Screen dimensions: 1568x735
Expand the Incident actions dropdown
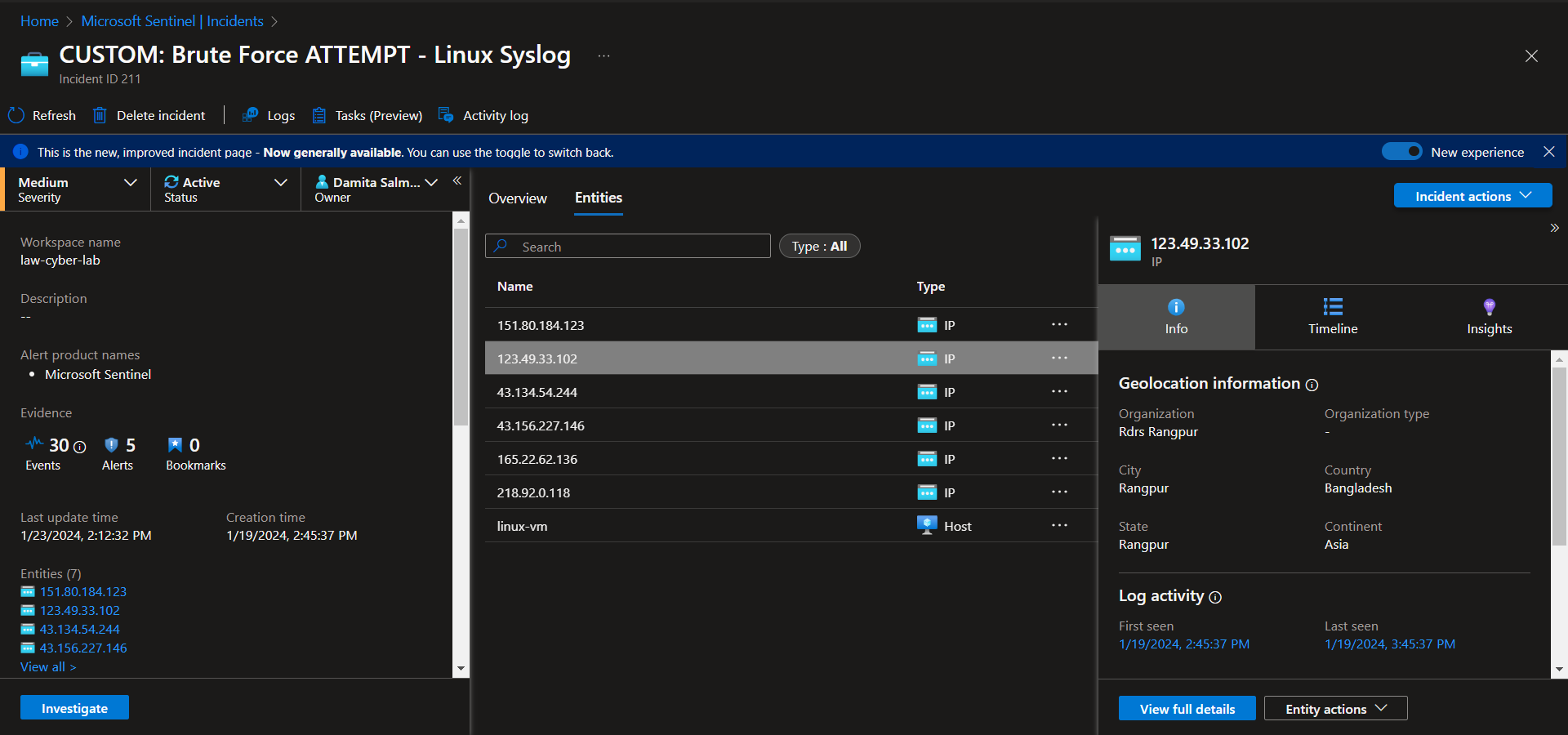[x=1472, y=196]
